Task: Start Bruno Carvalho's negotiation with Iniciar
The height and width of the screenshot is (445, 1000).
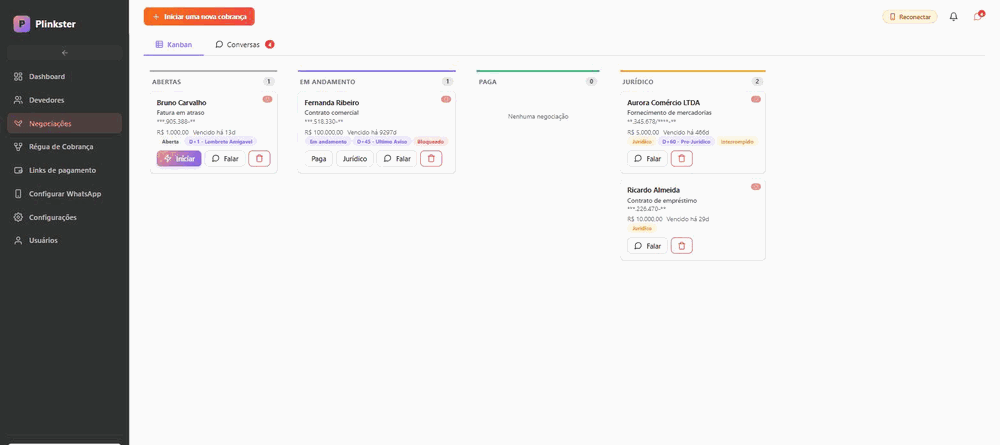Action: click(x=179, y=159)
